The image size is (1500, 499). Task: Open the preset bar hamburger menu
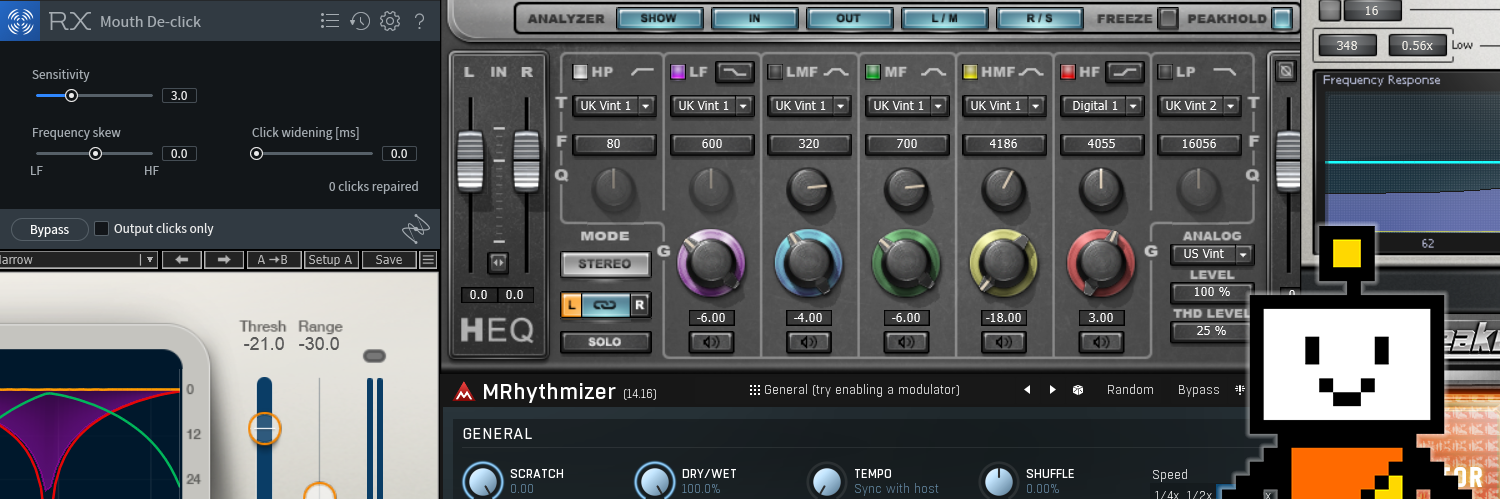[428, 259]
